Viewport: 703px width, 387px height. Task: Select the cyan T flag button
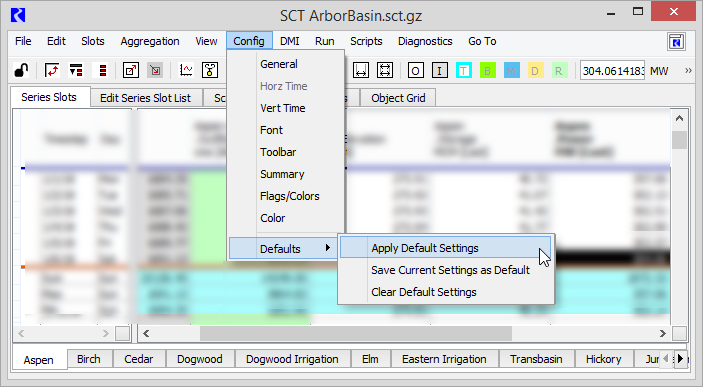click(x=464, y=70)
